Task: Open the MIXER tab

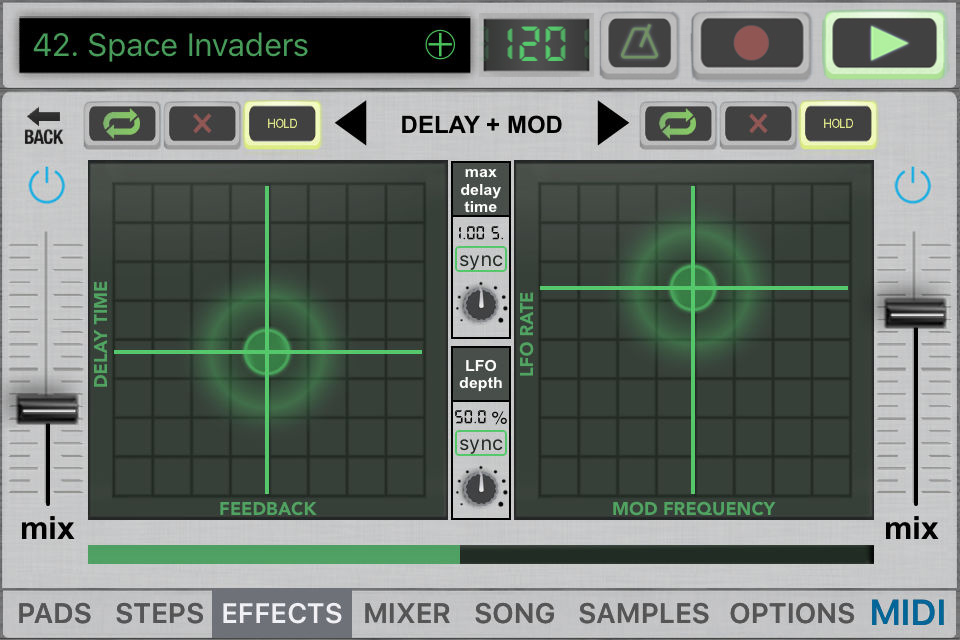Action: [x=407, y=613]
